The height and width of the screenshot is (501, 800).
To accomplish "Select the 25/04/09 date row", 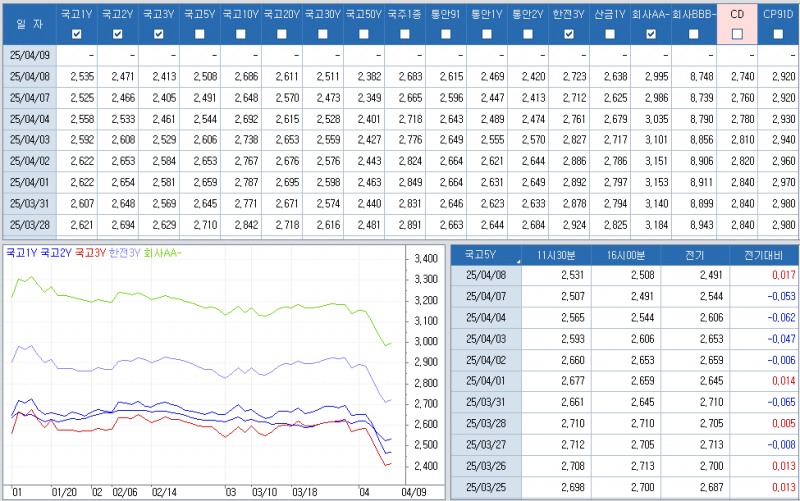I will [28, 55].
